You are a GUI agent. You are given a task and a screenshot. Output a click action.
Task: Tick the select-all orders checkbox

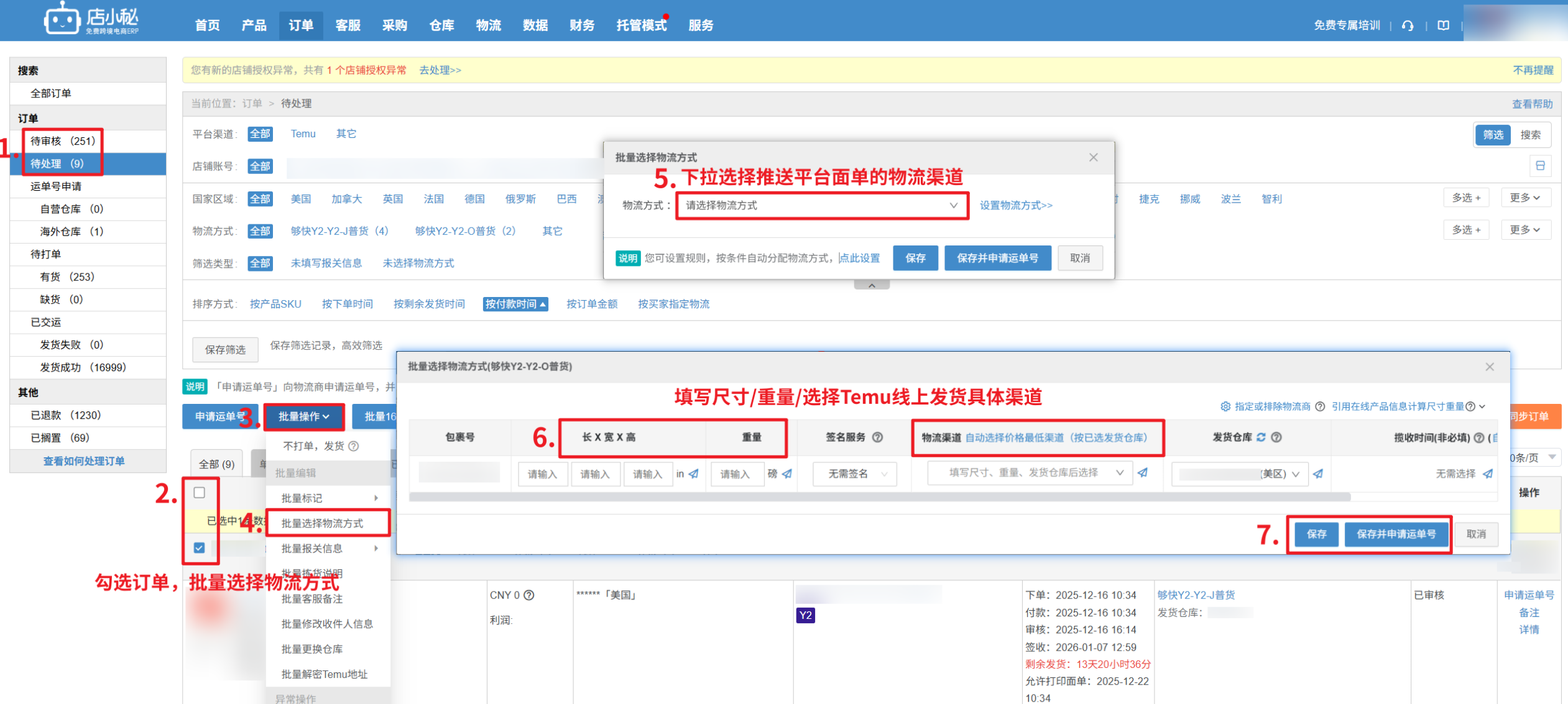click(x=199, y=493)
